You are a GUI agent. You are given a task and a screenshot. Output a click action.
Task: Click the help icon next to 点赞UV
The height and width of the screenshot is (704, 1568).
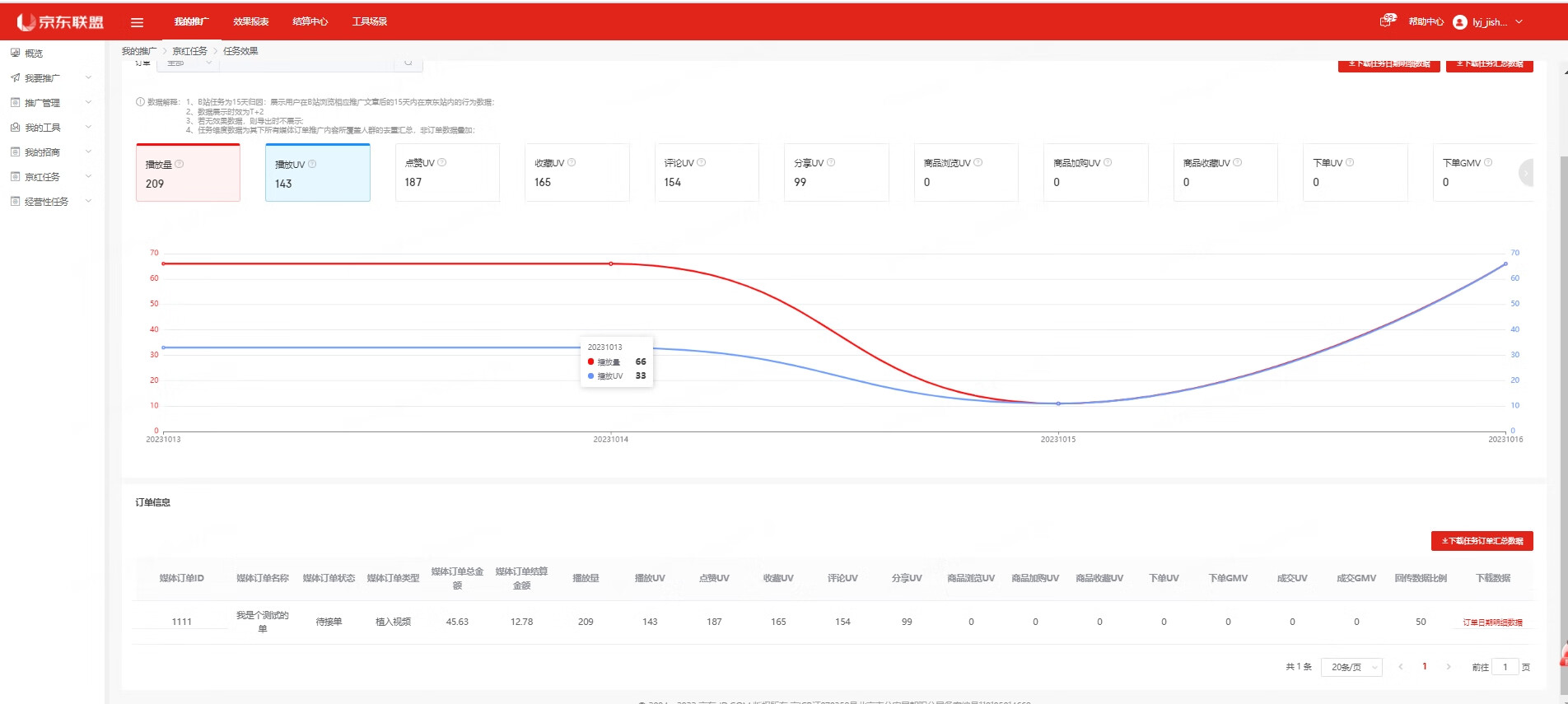442,162
